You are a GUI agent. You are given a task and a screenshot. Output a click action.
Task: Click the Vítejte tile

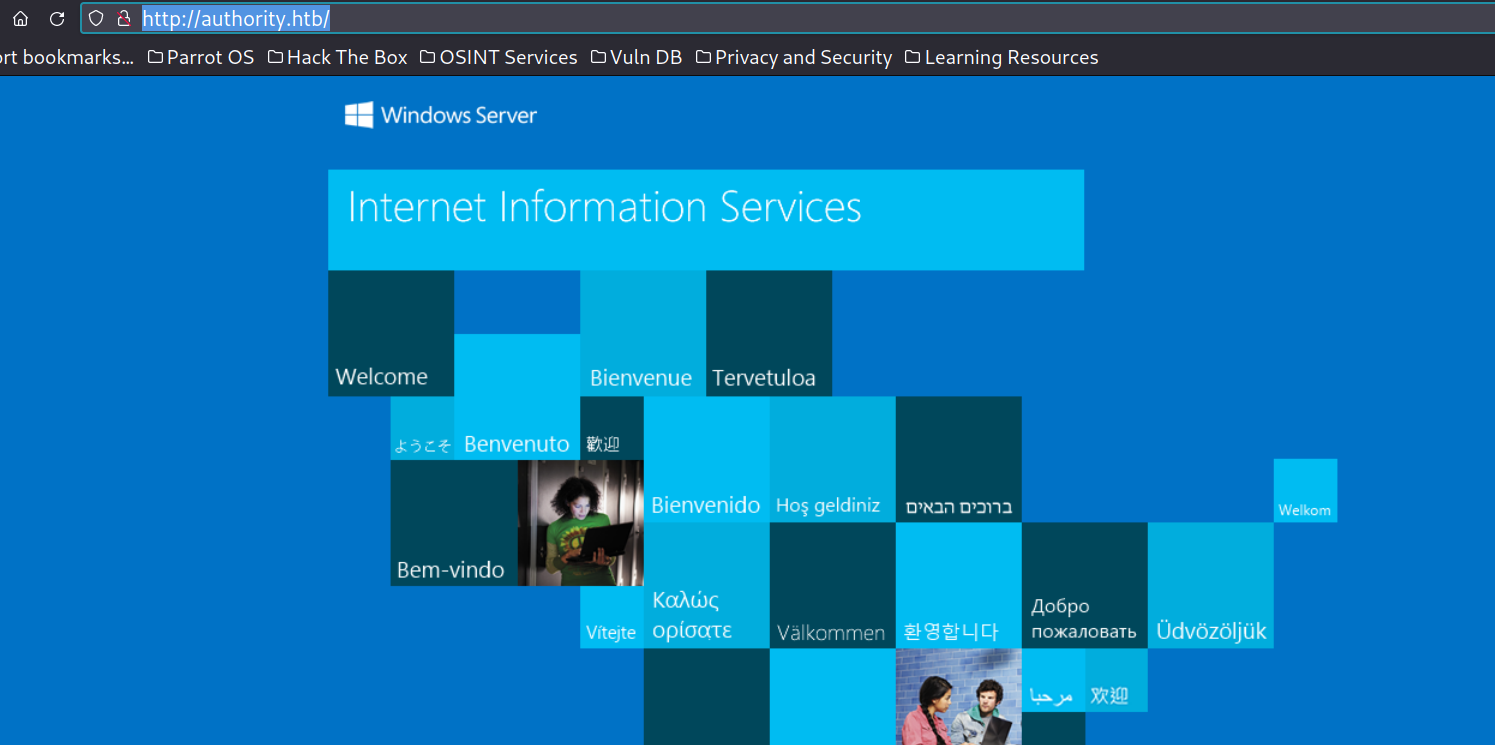pos(612,617)
